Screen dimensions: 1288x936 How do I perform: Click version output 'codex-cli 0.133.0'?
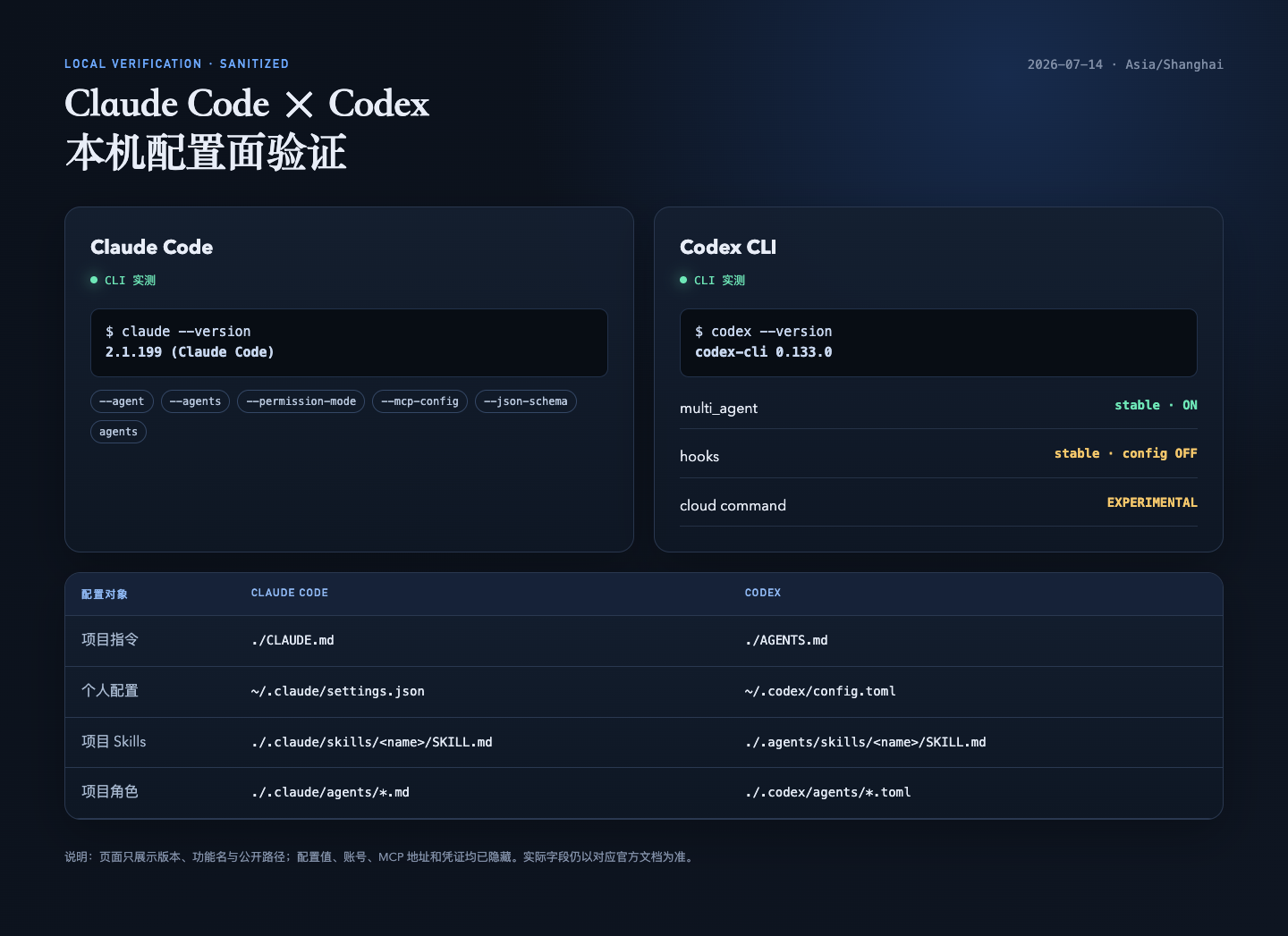(764, 352)
